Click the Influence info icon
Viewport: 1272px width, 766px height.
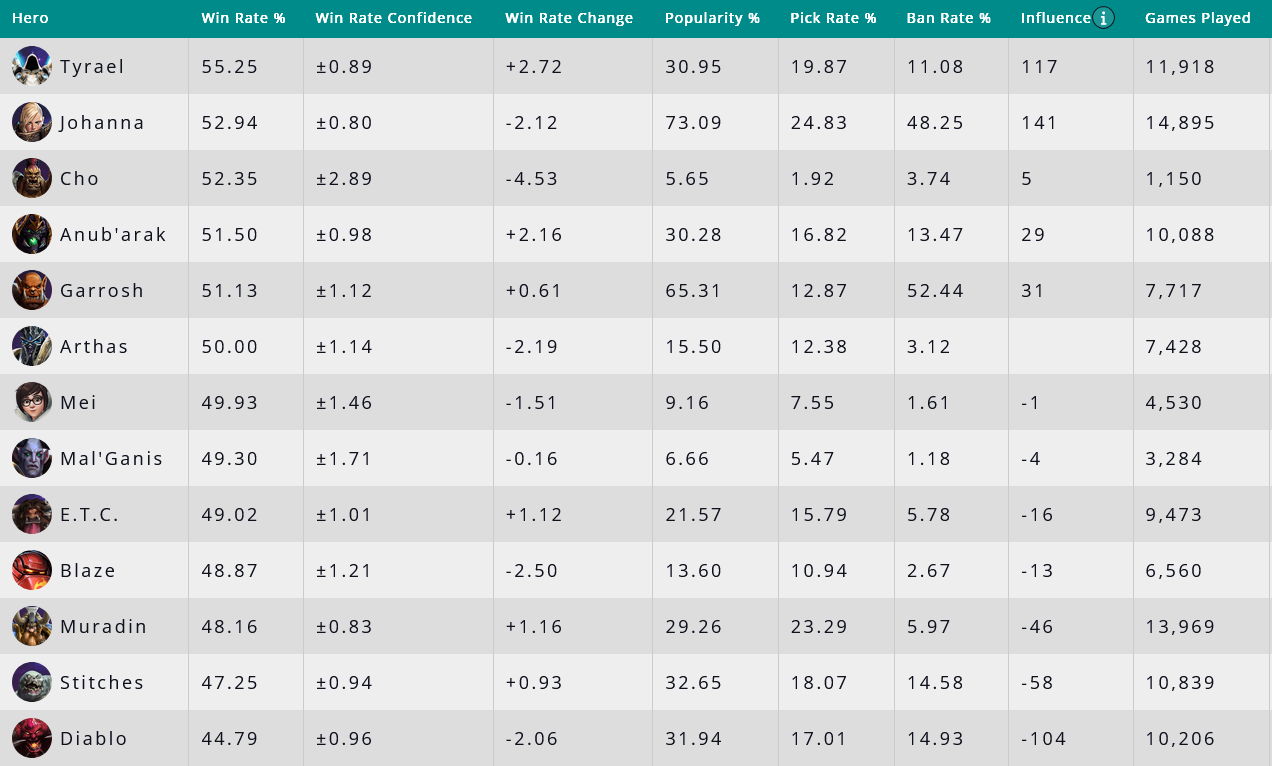click(x=1104, y=18)
